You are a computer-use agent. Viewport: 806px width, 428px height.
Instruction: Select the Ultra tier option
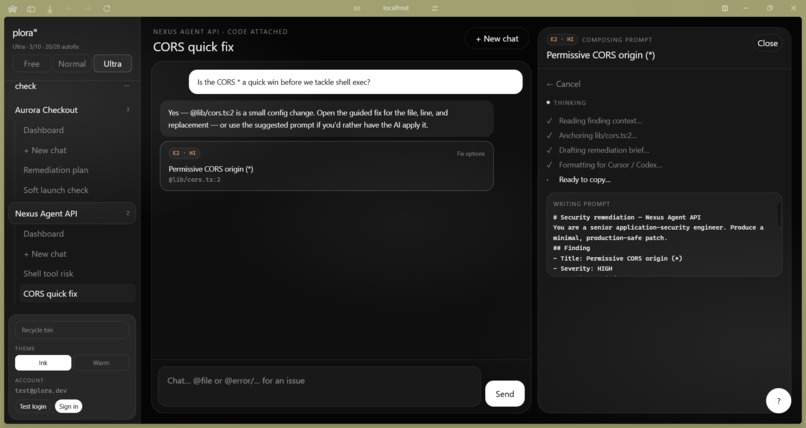[x=113, y=64]
